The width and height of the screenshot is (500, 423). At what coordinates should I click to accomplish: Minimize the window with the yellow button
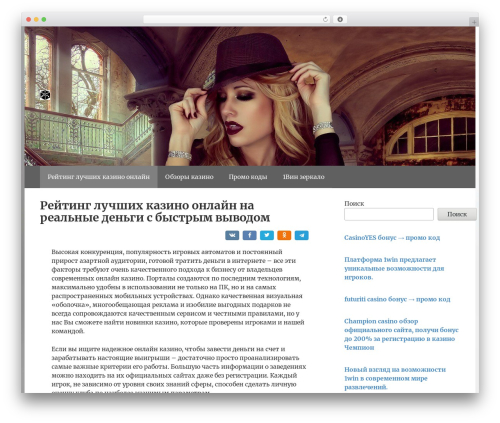tap(36, 19)
